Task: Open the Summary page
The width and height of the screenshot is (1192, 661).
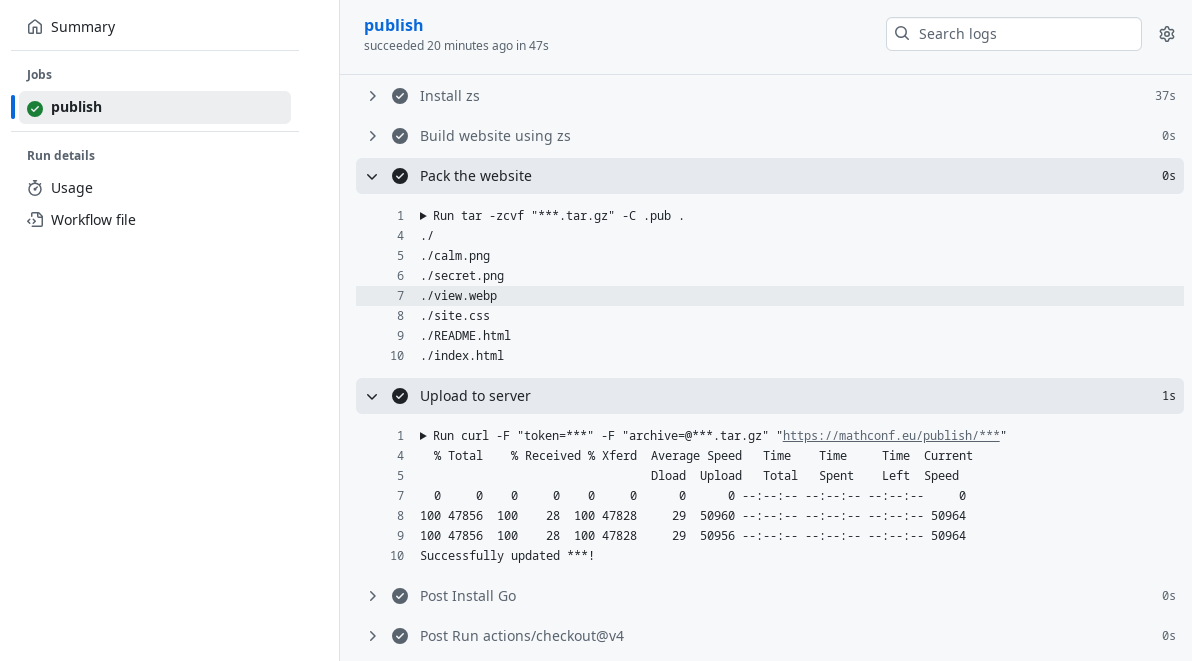Action: (x=83, y=27)
